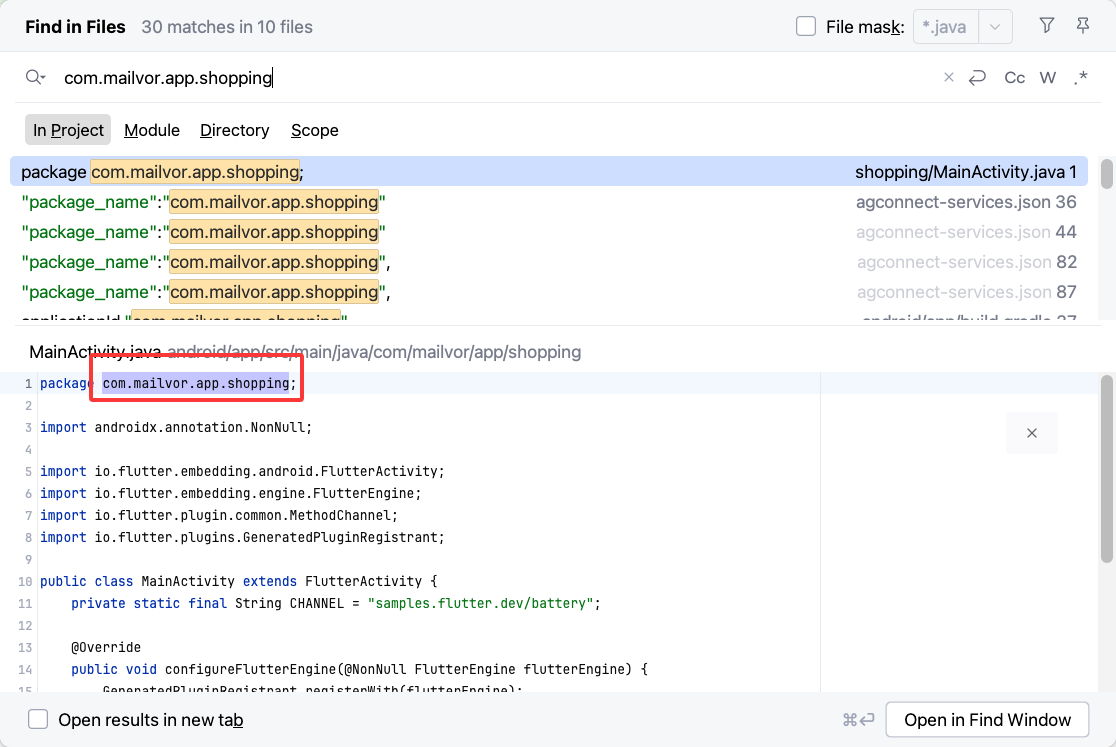
Task: Check Open results in new tab
Action: (x=38, y=720)
